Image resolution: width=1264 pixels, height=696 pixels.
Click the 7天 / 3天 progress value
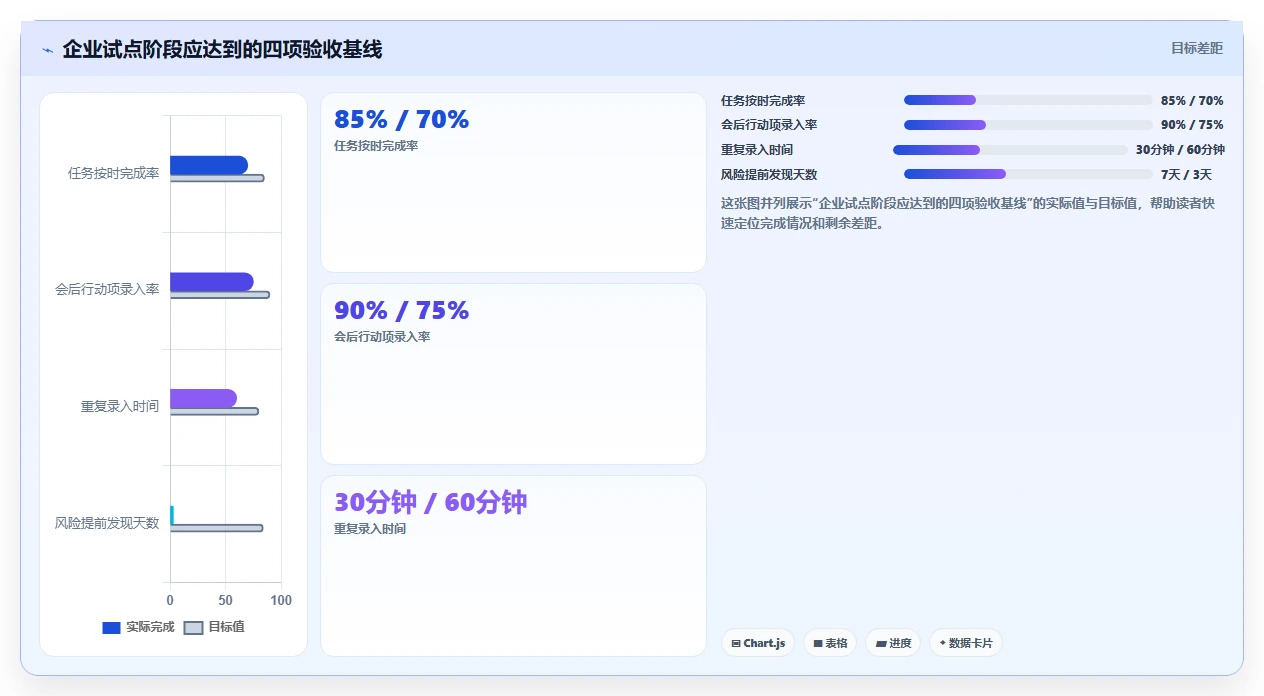[1186, 174]
